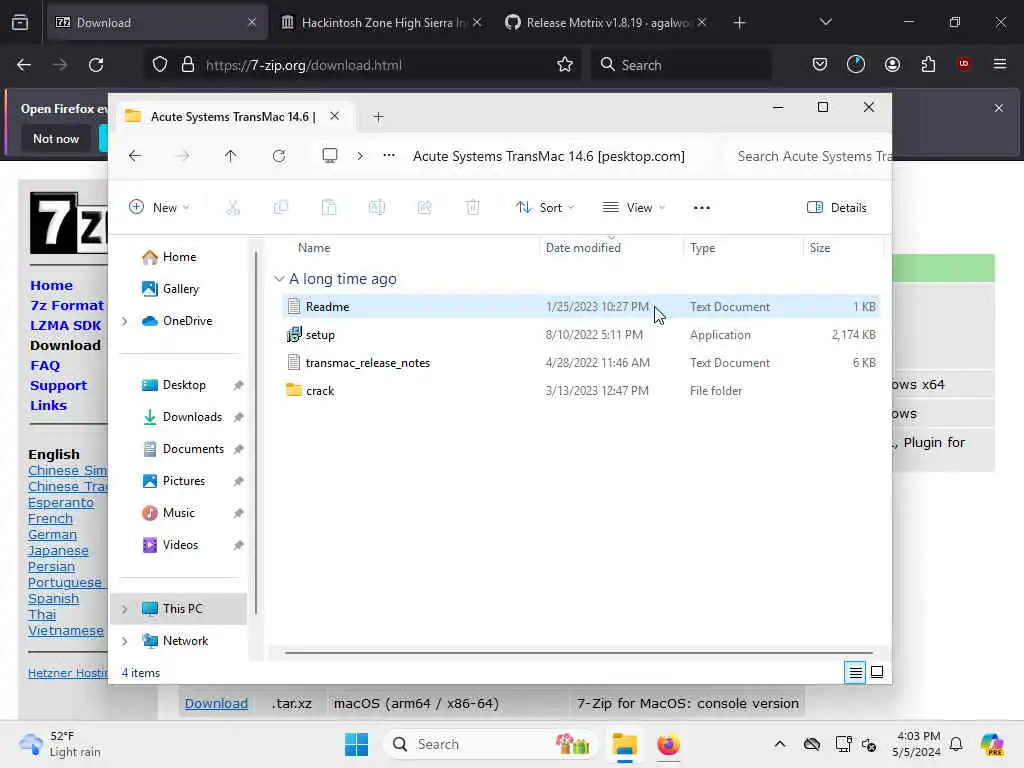Click the Share icon in Explorer toolbar
Screen dimensions: 1024x768
(x=424, y=208)
